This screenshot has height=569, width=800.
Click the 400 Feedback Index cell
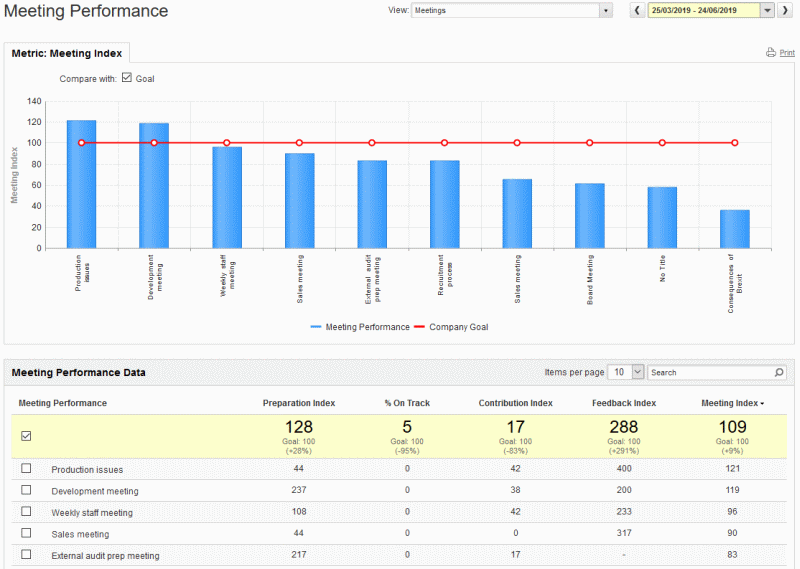[x=624, y=468]
